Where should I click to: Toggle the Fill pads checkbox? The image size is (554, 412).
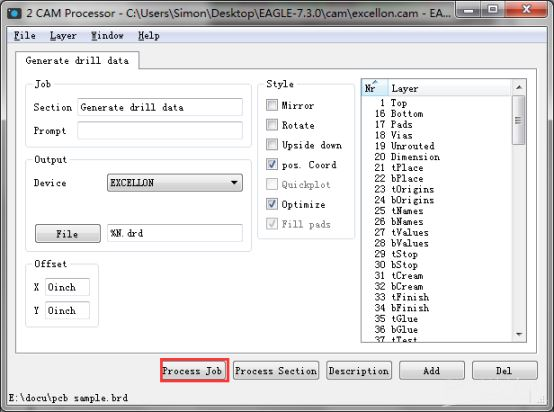(x=272, y=224)
